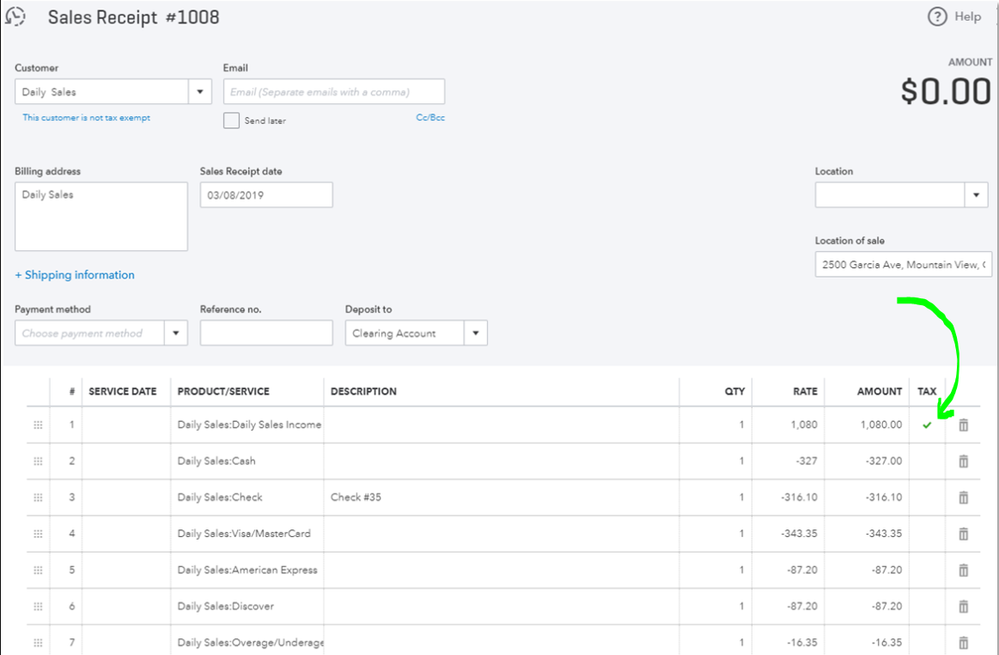The image size is (999, 655).
Task: Grab drag handle of line 5
Action: [x=38, y=570]
